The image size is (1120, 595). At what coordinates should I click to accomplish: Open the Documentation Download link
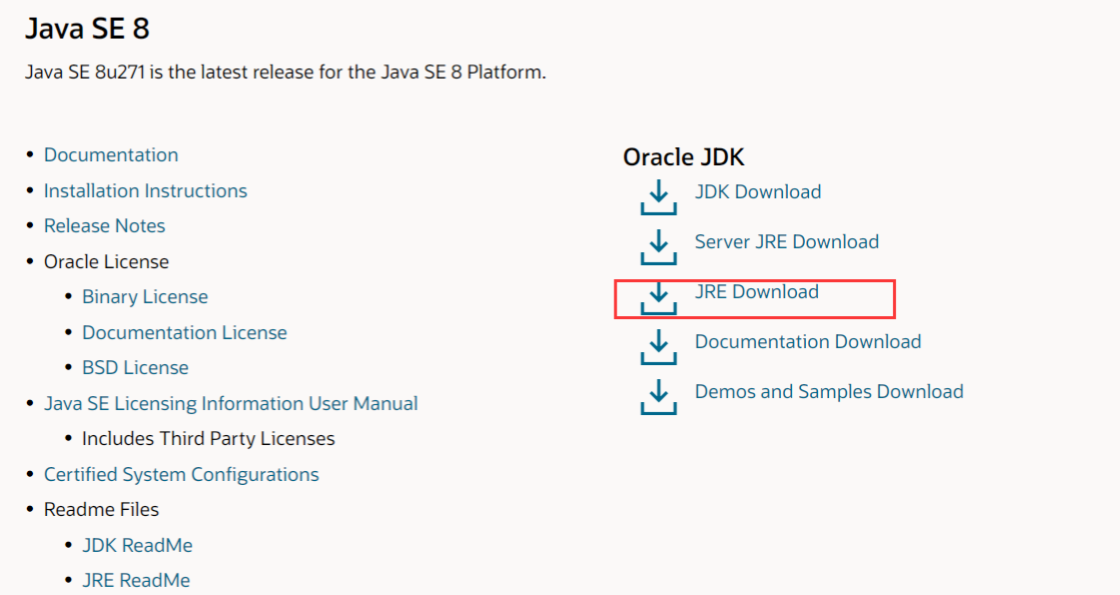808,342
